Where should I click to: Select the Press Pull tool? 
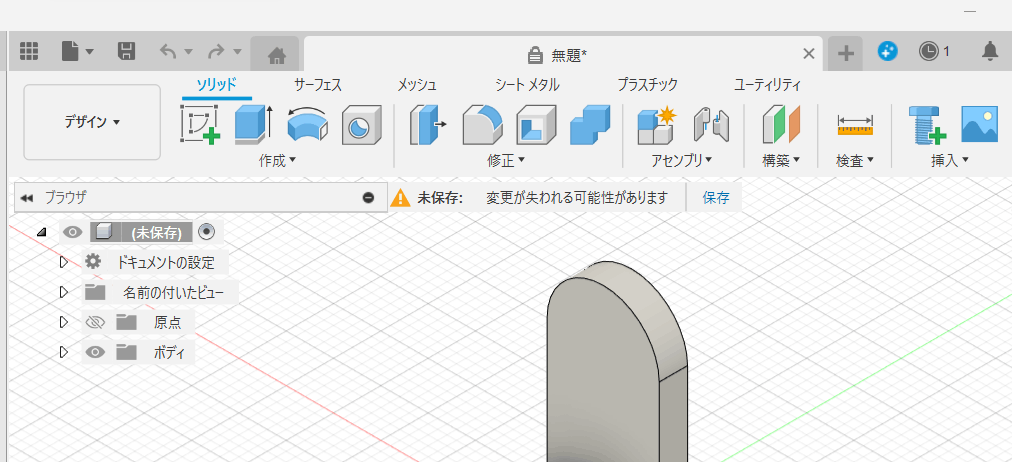(x=429, y=124)
